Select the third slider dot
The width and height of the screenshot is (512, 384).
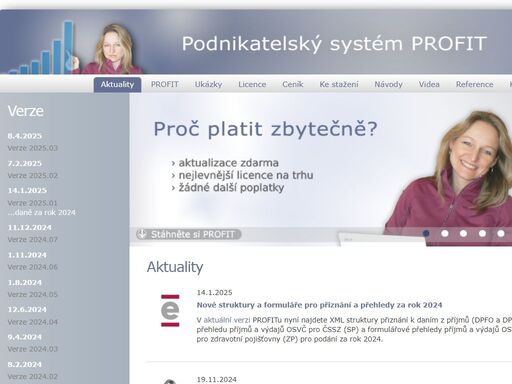point(463,234)
